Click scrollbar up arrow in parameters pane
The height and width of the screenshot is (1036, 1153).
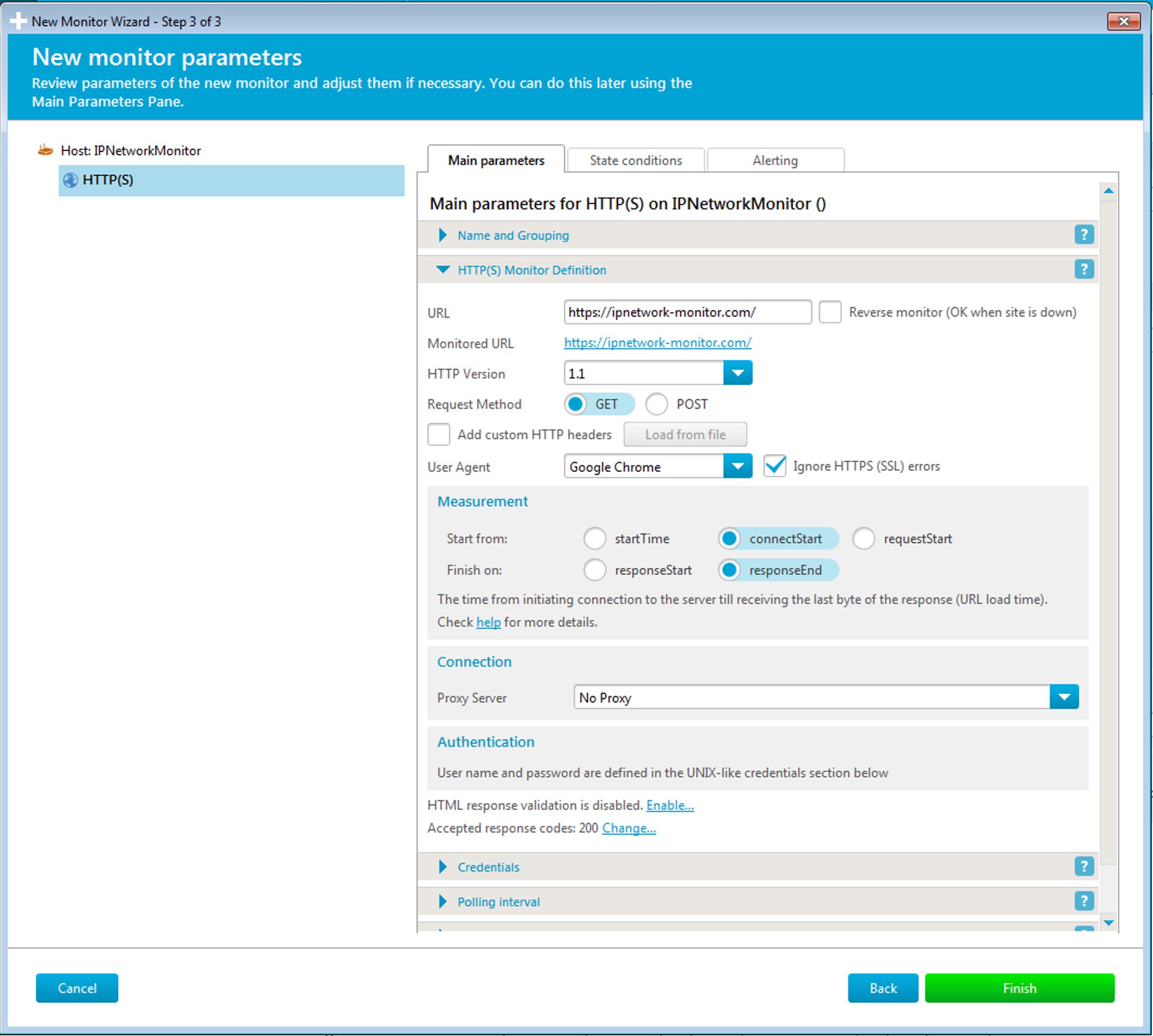click(1108, 191)
